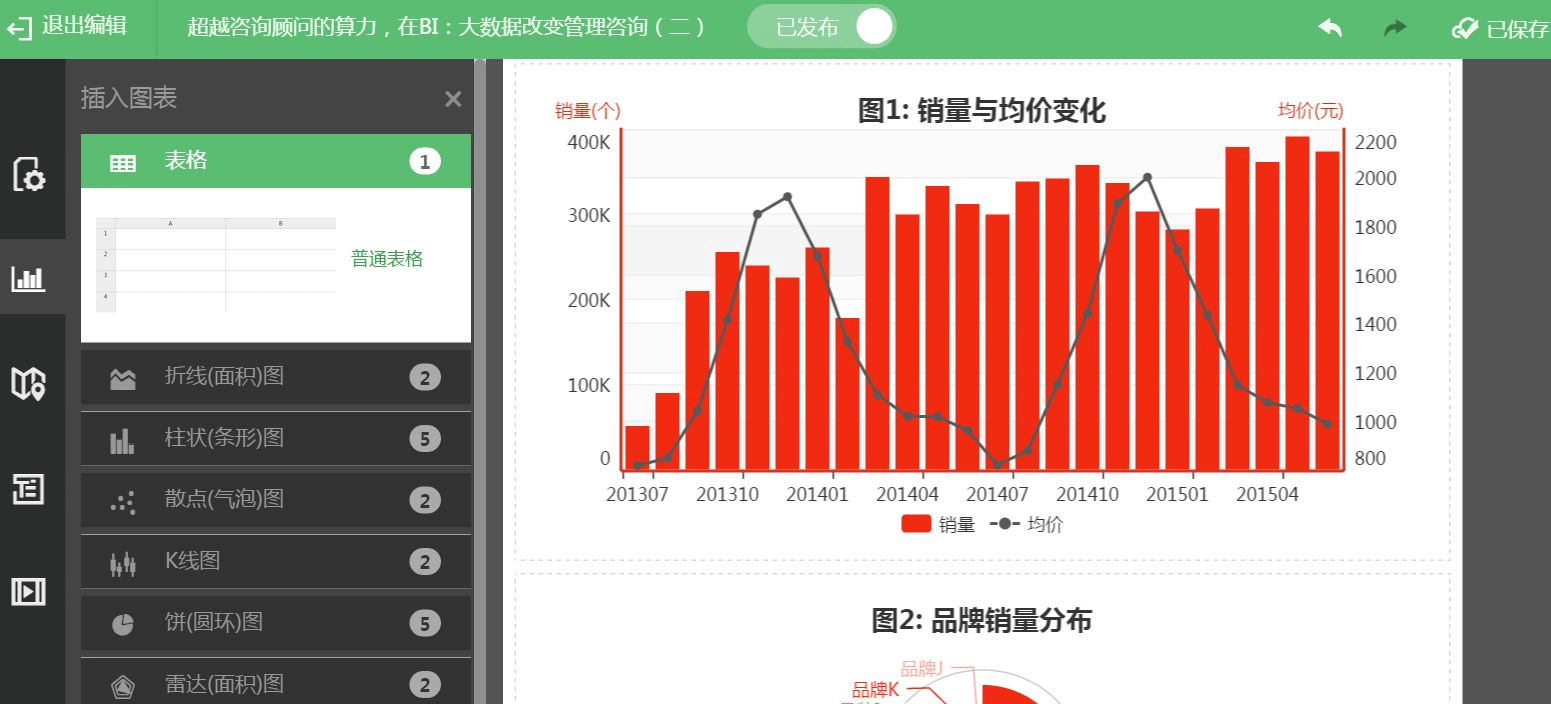Expand the K线图 category

click(x=276, y=561)
